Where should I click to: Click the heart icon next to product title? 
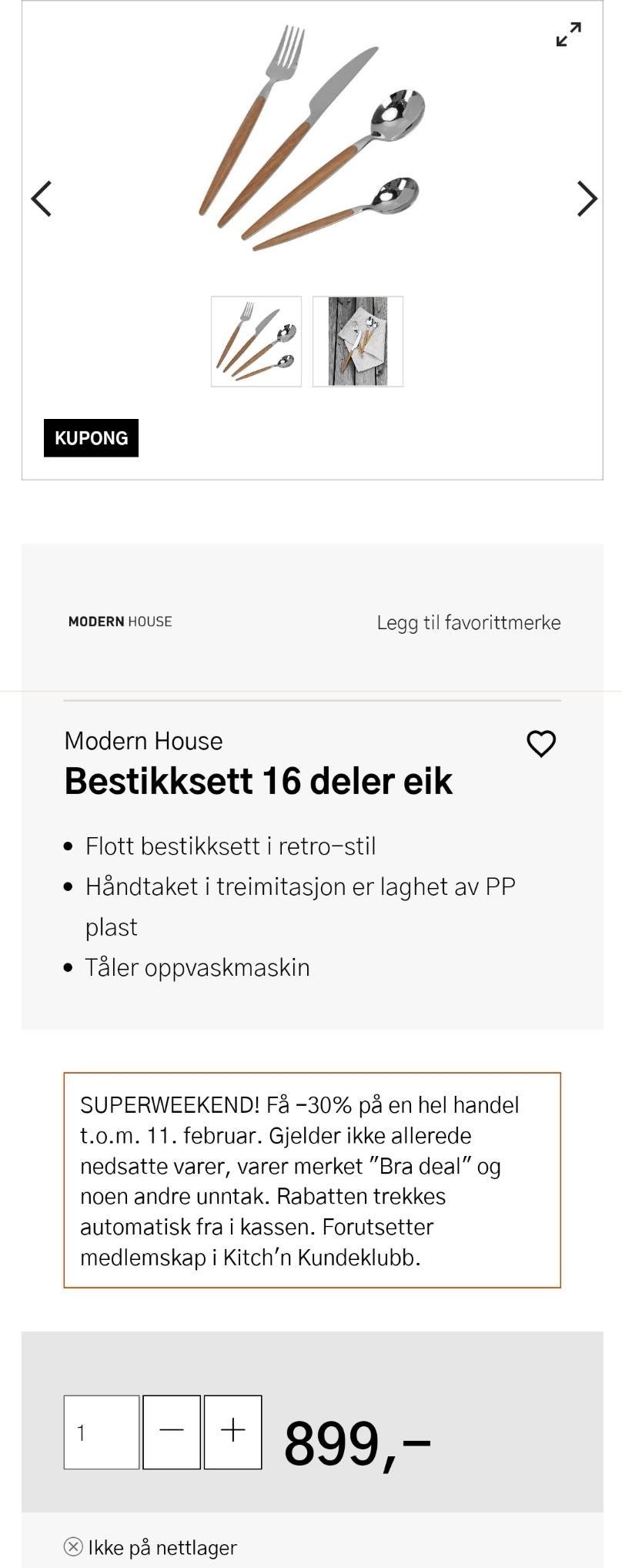point(540,744)
